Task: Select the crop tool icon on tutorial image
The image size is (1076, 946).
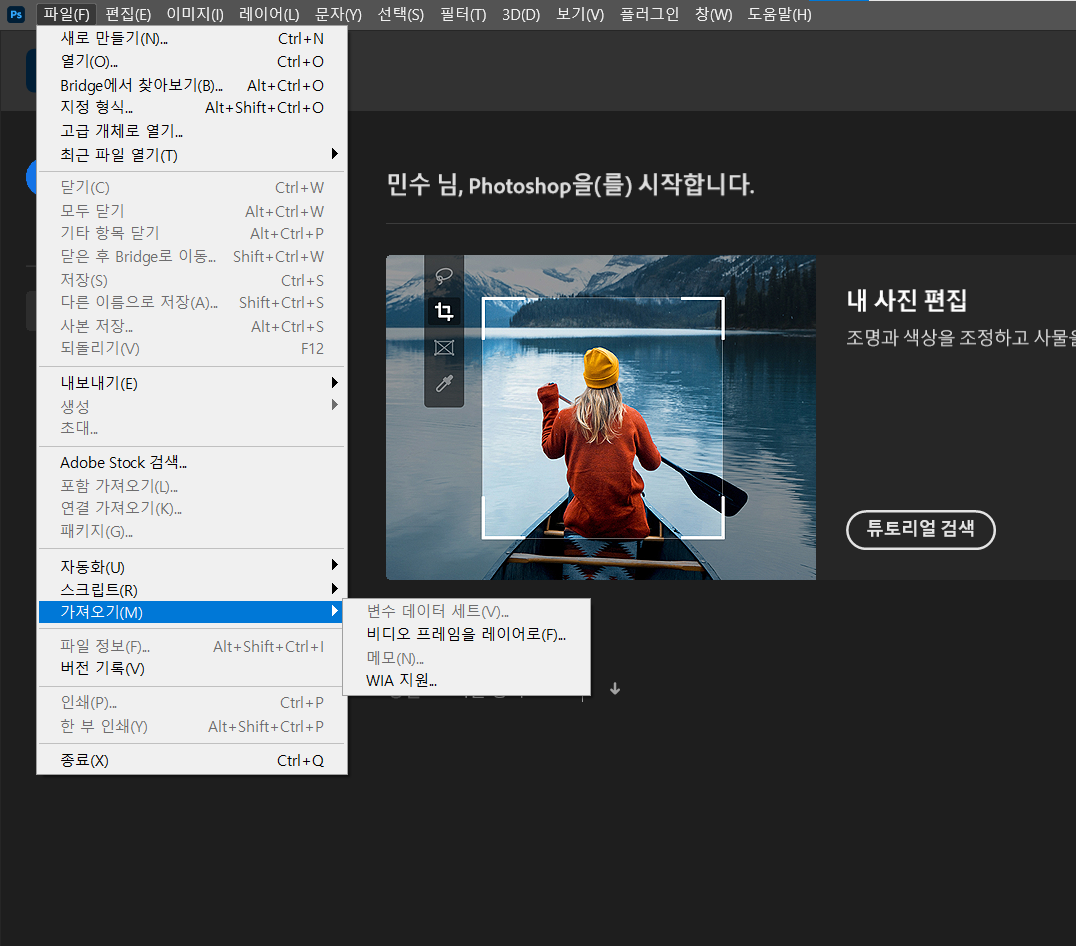Action: 444,311
